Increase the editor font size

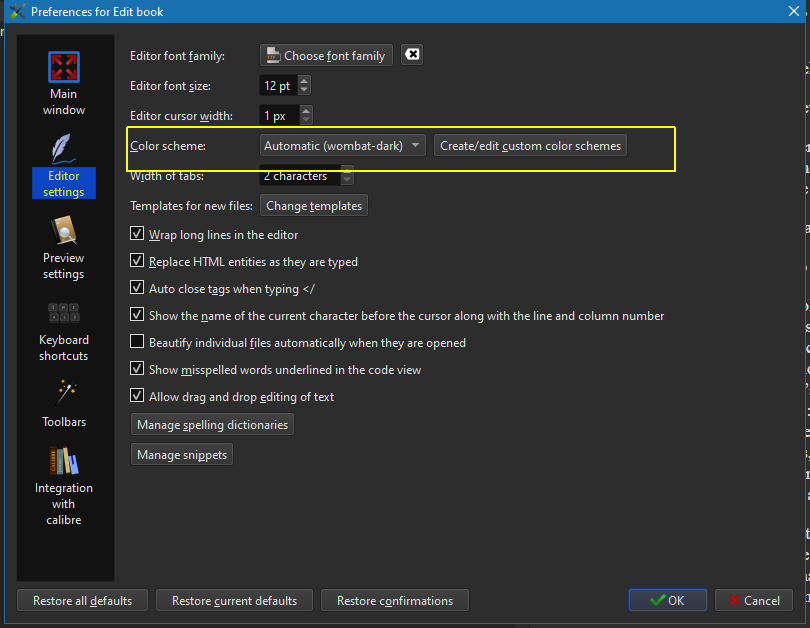tap(305, 81)
